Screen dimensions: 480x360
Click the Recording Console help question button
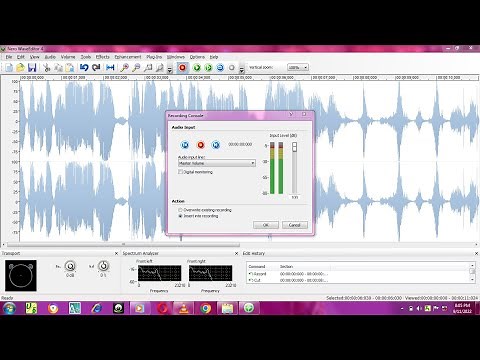[291, 114]
